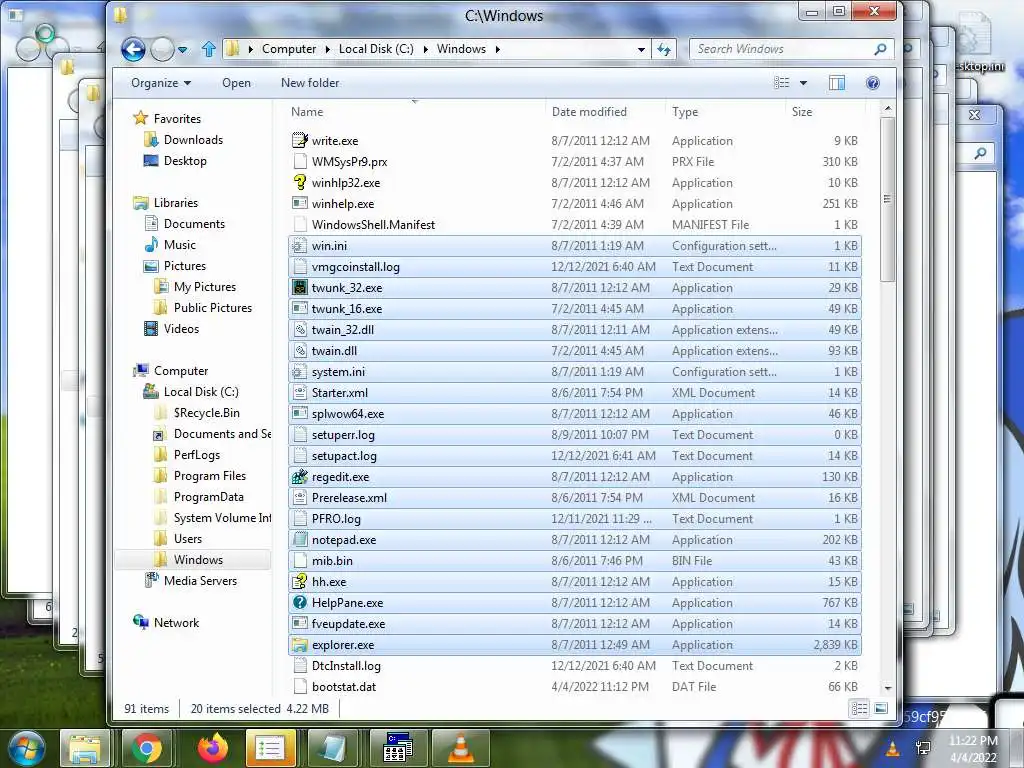Switch to Details view in status bar

pos(859,709)
